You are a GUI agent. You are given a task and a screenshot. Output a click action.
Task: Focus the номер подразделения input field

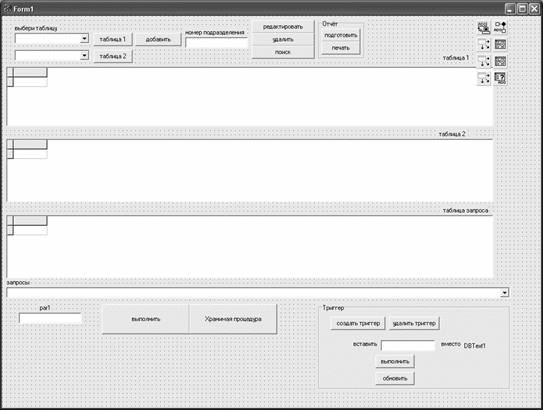coord(217,43)
